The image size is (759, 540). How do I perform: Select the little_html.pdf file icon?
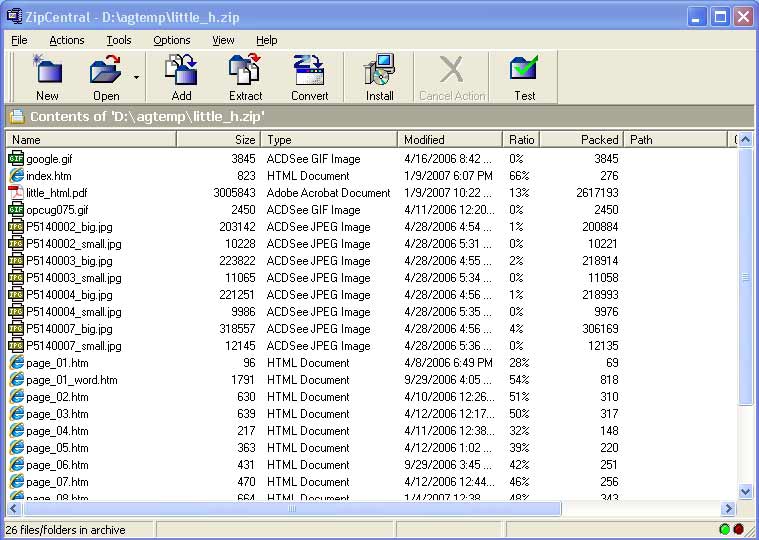pos(16,193)
